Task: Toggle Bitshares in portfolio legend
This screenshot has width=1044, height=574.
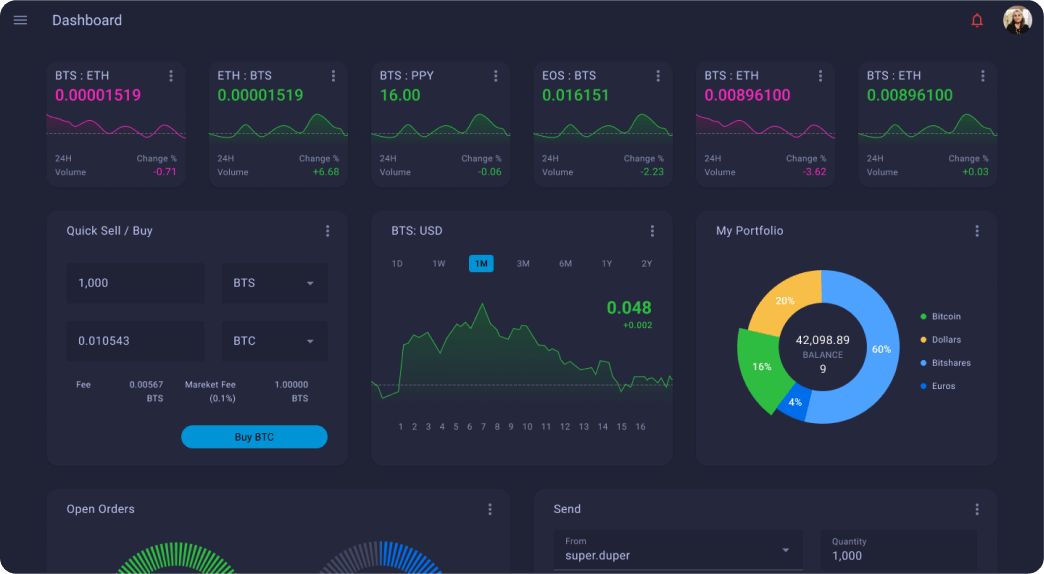Action: coord(945,363)
